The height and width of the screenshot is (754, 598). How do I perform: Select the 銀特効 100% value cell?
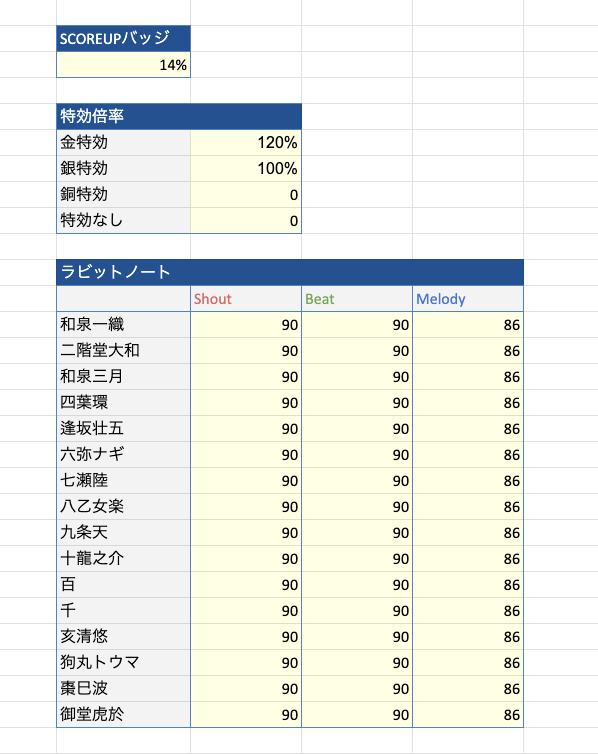click(x=246, y=168)
